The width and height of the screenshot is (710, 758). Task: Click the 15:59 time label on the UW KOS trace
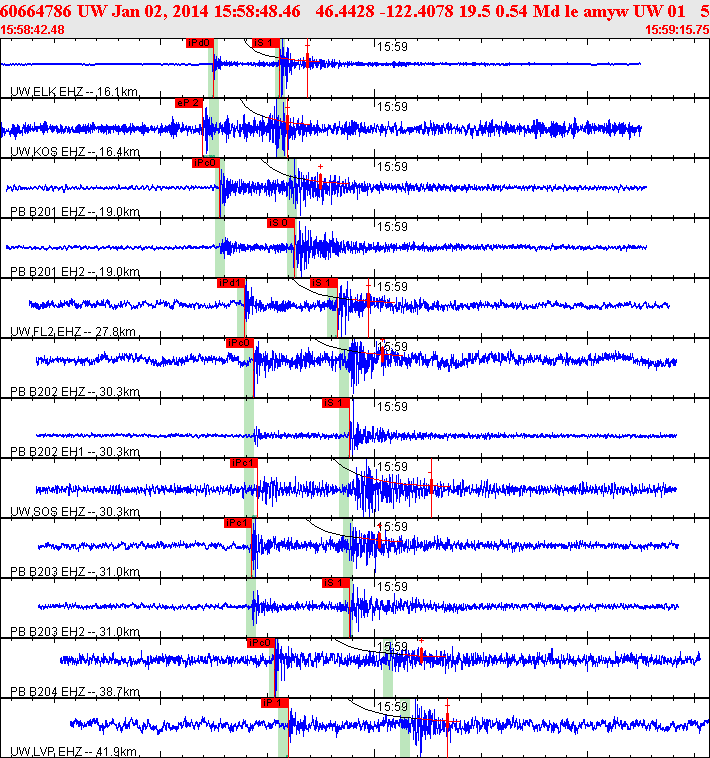click(392, 107)
